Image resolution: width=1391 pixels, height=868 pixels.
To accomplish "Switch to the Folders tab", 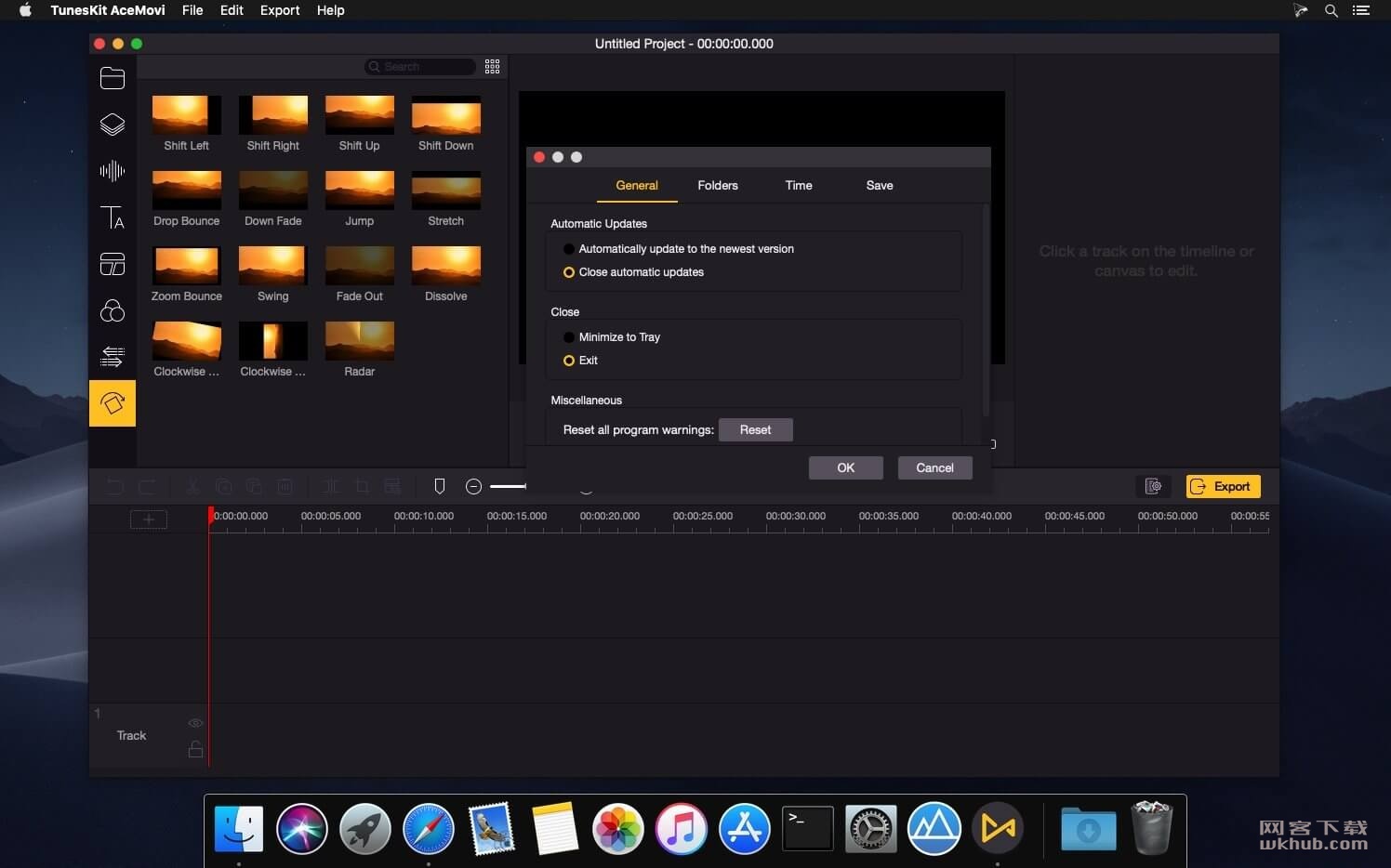I will tap(718, 186).
